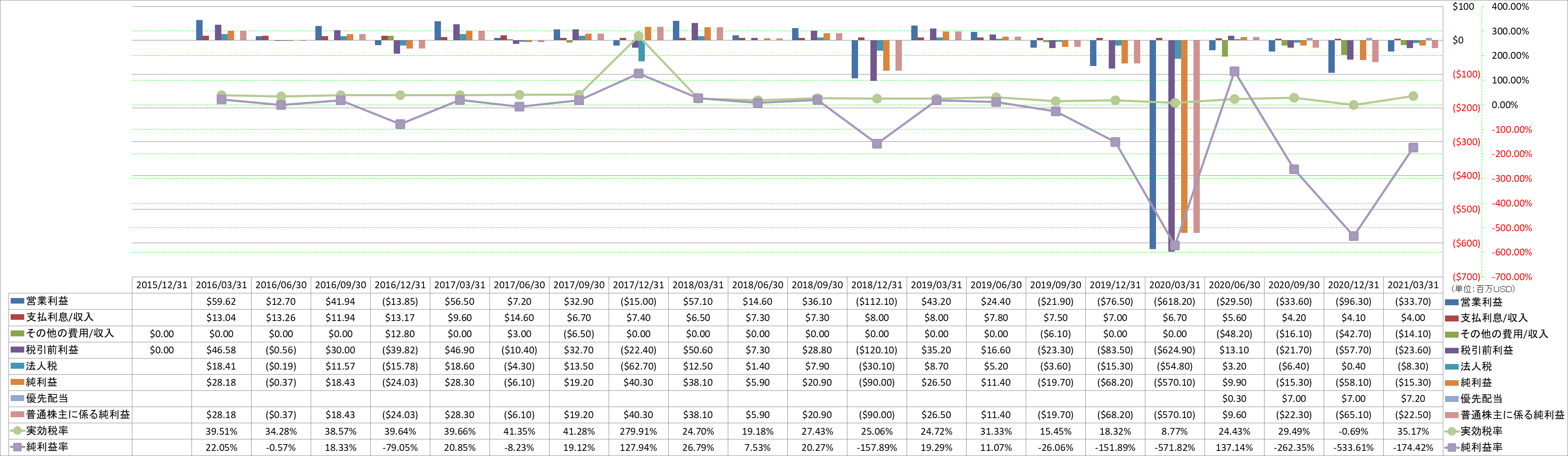Image resolution: width=1568 pixels, height=456 pixels.
Task: Click the blue 営業利益 legend key in the table's left column
Action: [x=17, y=301]
